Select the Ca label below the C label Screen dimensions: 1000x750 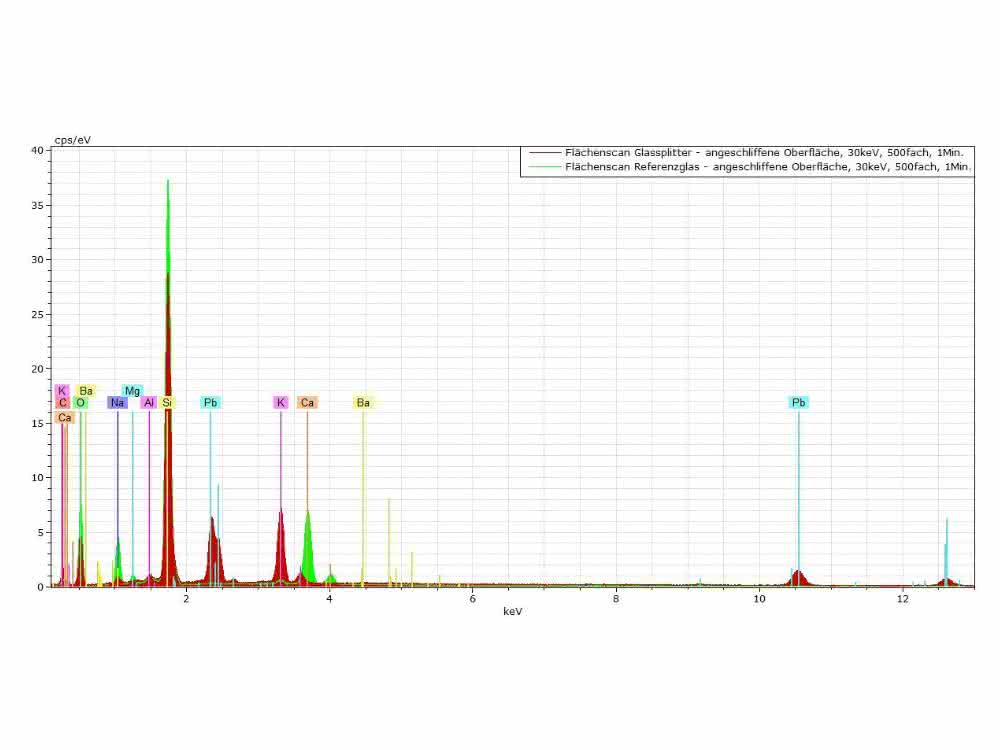coord(64,418)
